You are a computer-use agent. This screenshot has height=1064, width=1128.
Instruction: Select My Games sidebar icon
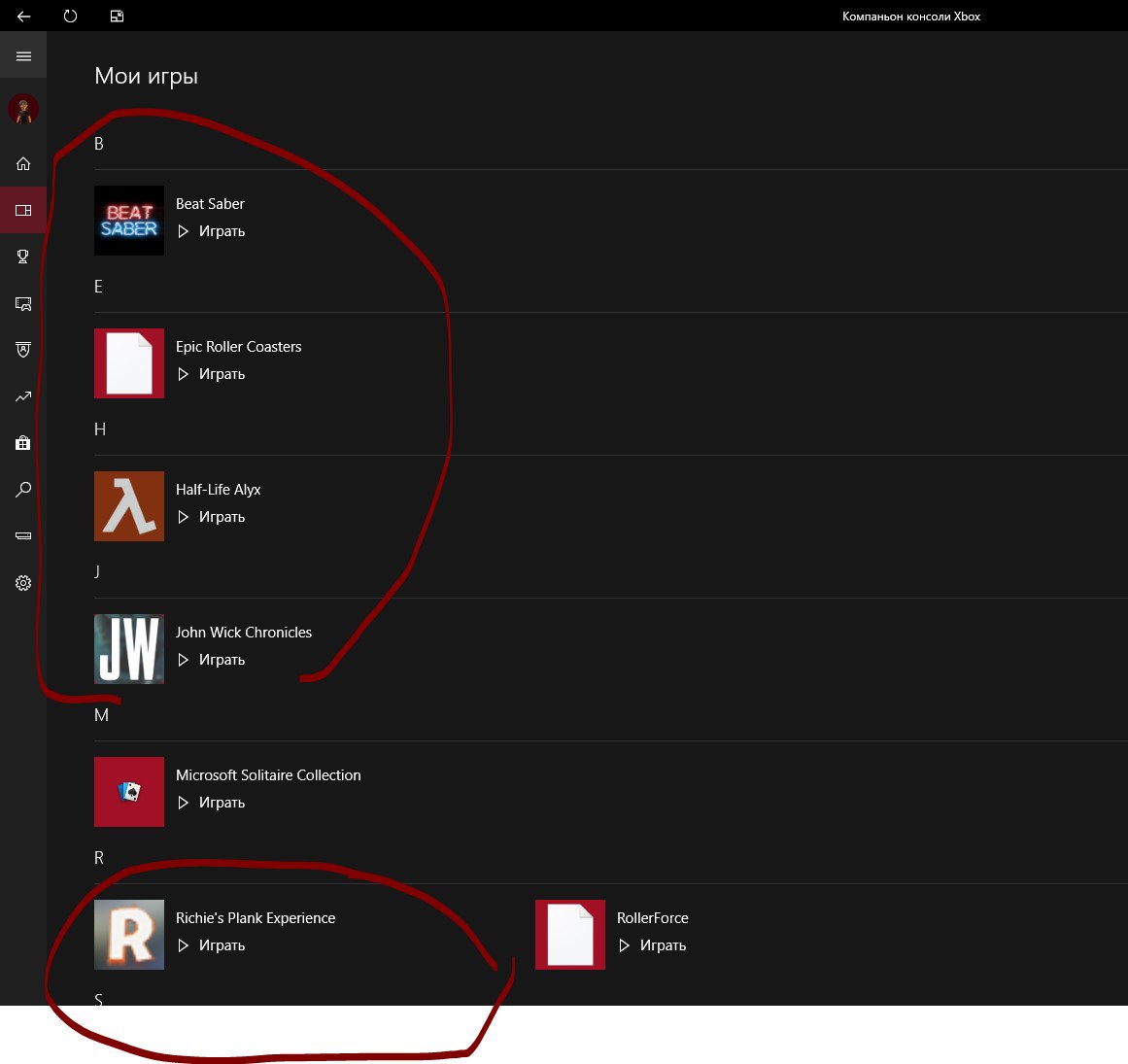[x=23, y=210]
